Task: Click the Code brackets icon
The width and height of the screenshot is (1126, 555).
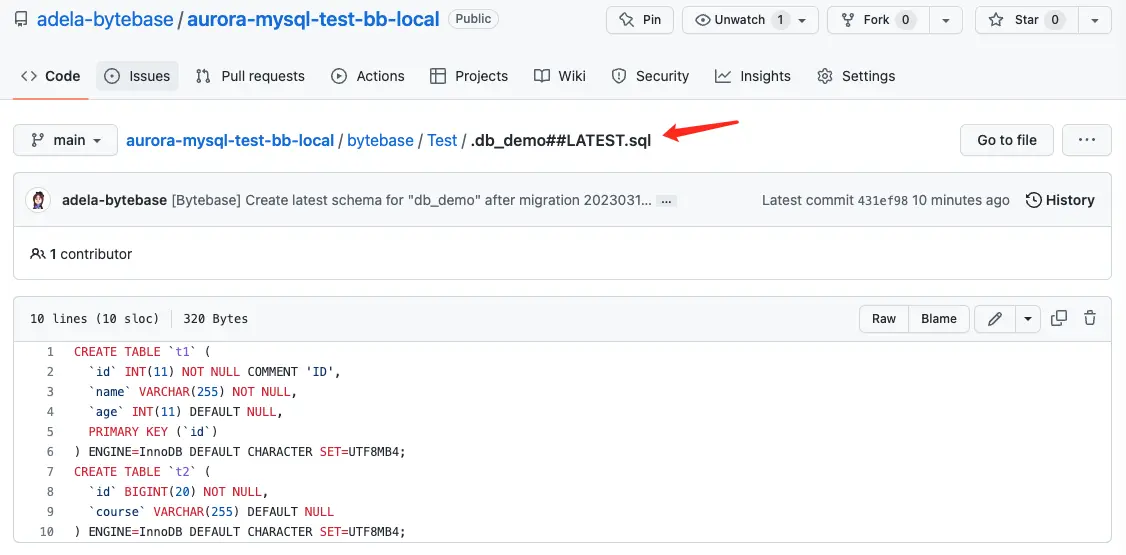Action: [29, 76]
